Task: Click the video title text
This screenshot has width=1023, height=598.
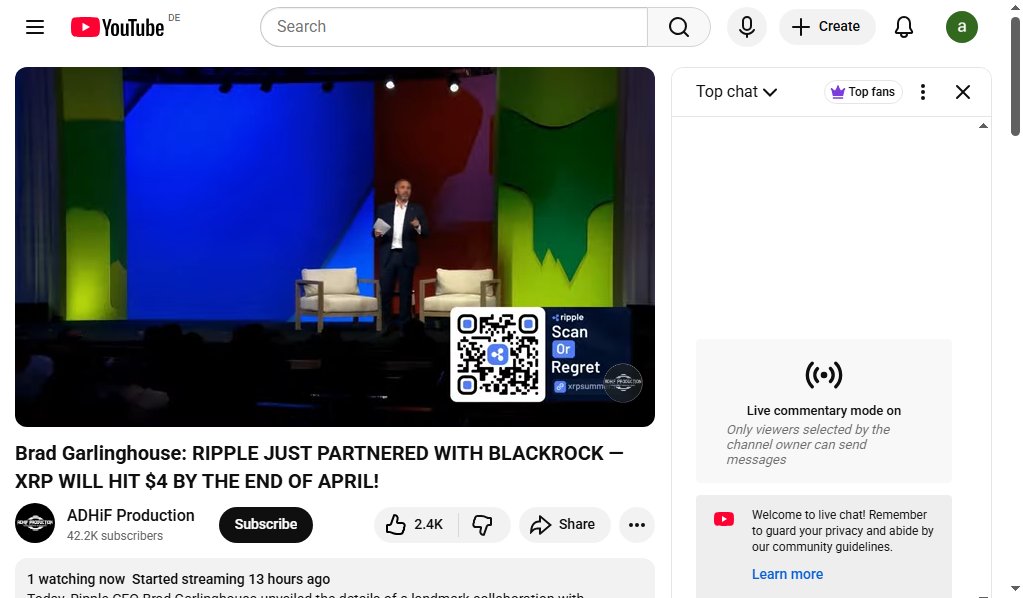Action: click(x=319, y=467)
